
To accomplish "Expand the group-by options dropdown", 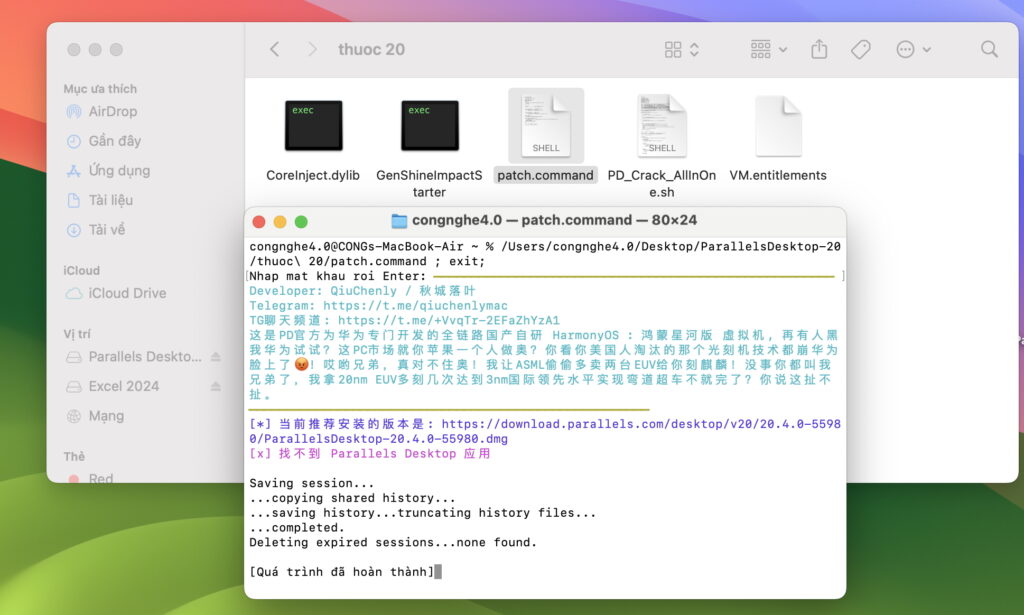I will tap(768, 49).
